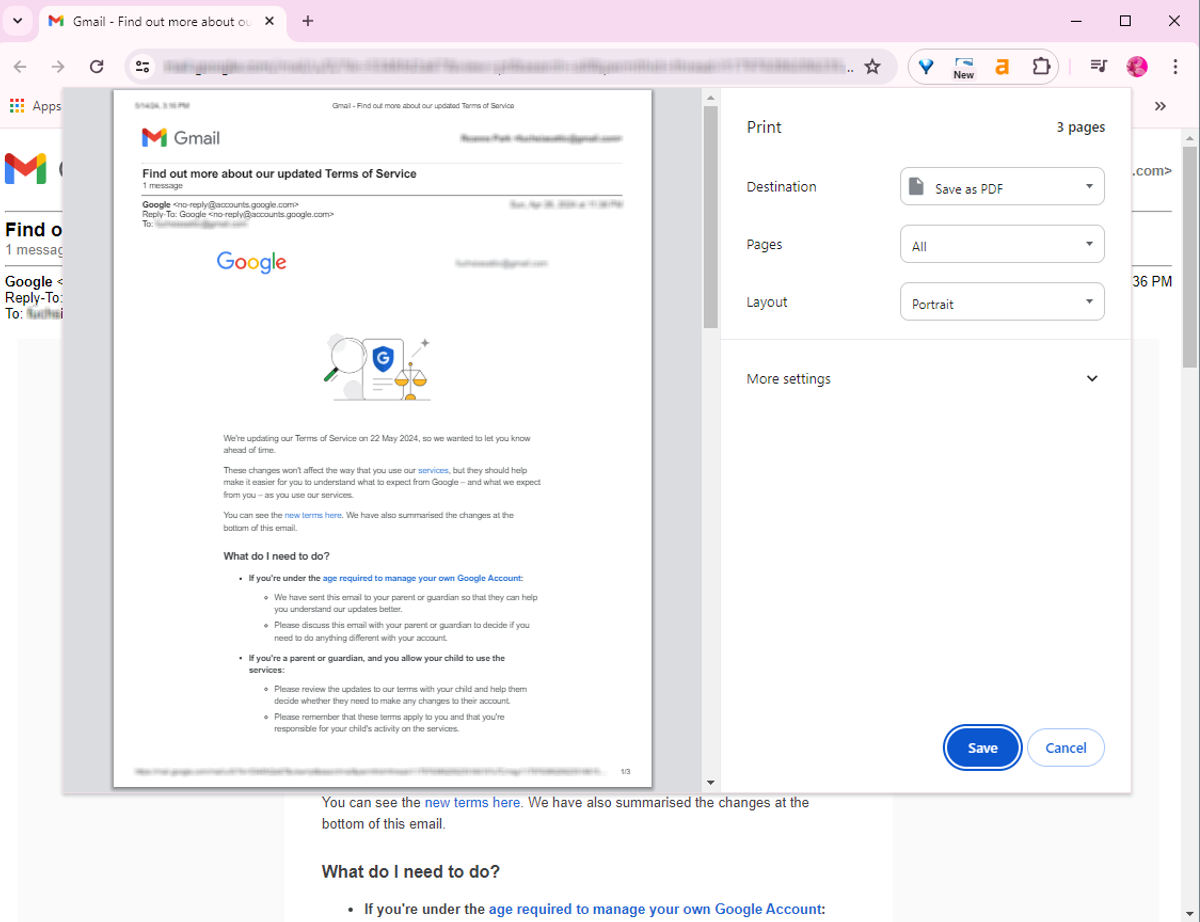The height and width of the screenshot is (922, 1200).
Task: Expand the Pages selector
Action: pos(1001,243)
